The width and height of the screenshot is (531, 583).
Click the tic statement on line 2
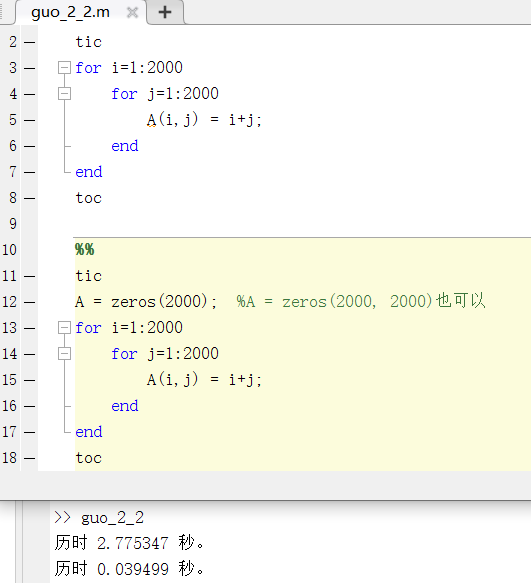[x=88, y=42]
